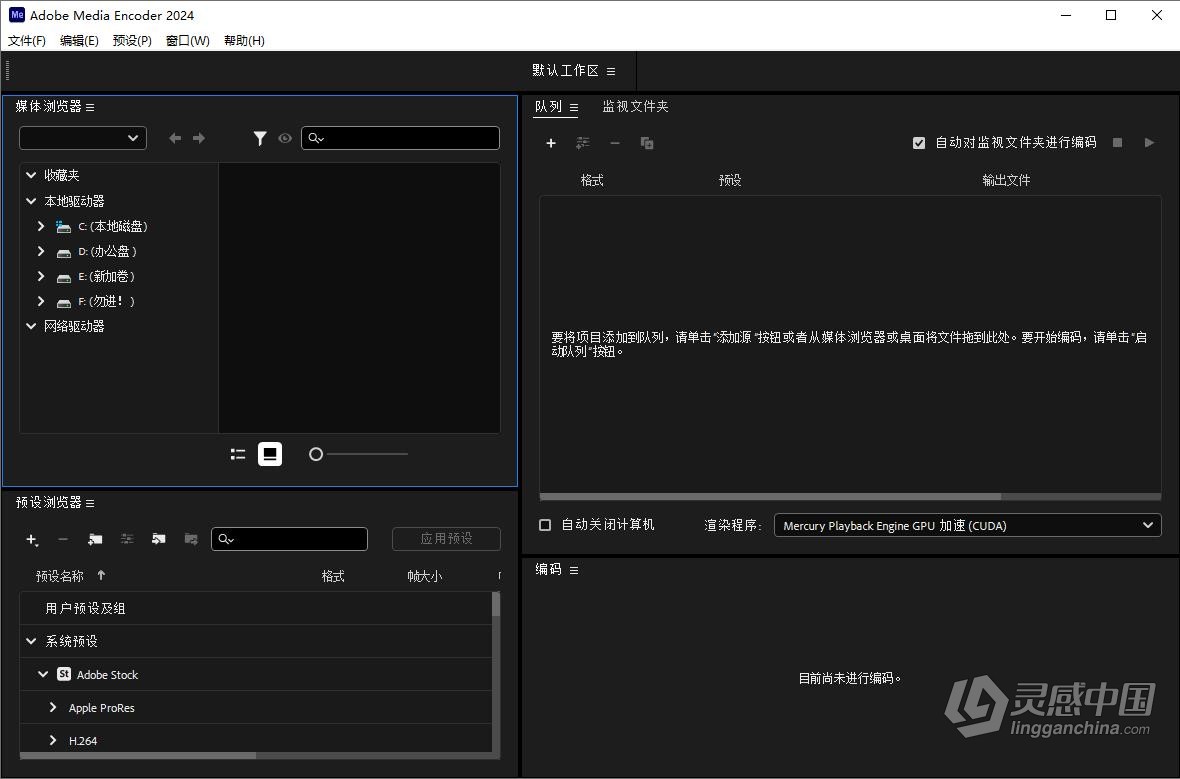This screenshot has width=1180, height=779.
Task: Click the 帧大小 column header
Action: (424, 577)
